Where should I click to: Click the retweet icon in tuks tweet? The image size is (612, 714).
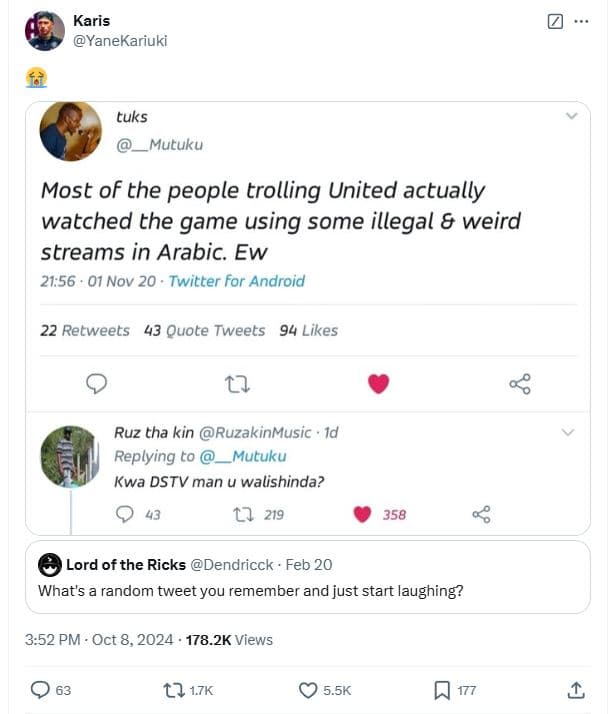tap(237, 383)
